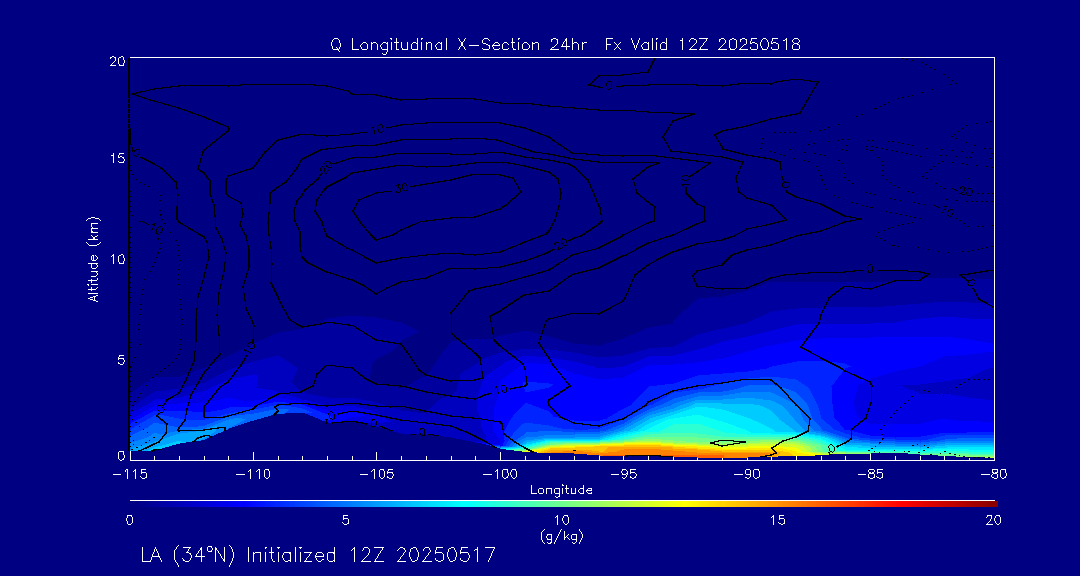Click the '30' contour label in the jet core
Image resolution: width=1080 pixels, height=576 pixels.
[402, 187]
